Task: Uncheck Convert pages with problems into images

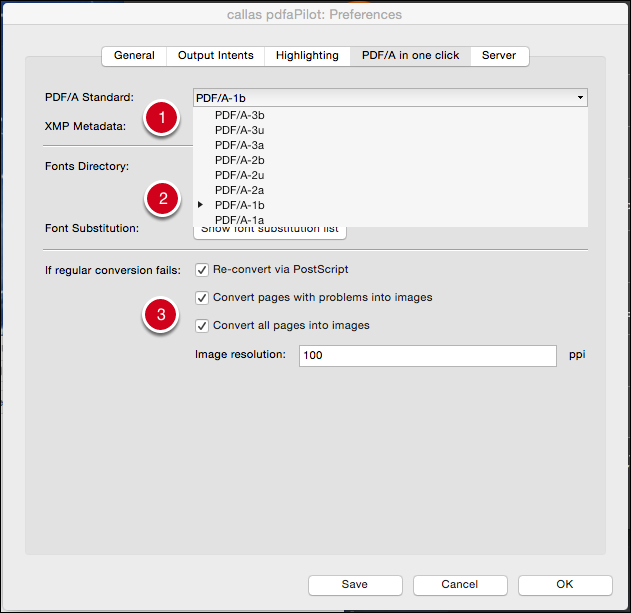Action: pyautogui.click(x=202, y=298)
